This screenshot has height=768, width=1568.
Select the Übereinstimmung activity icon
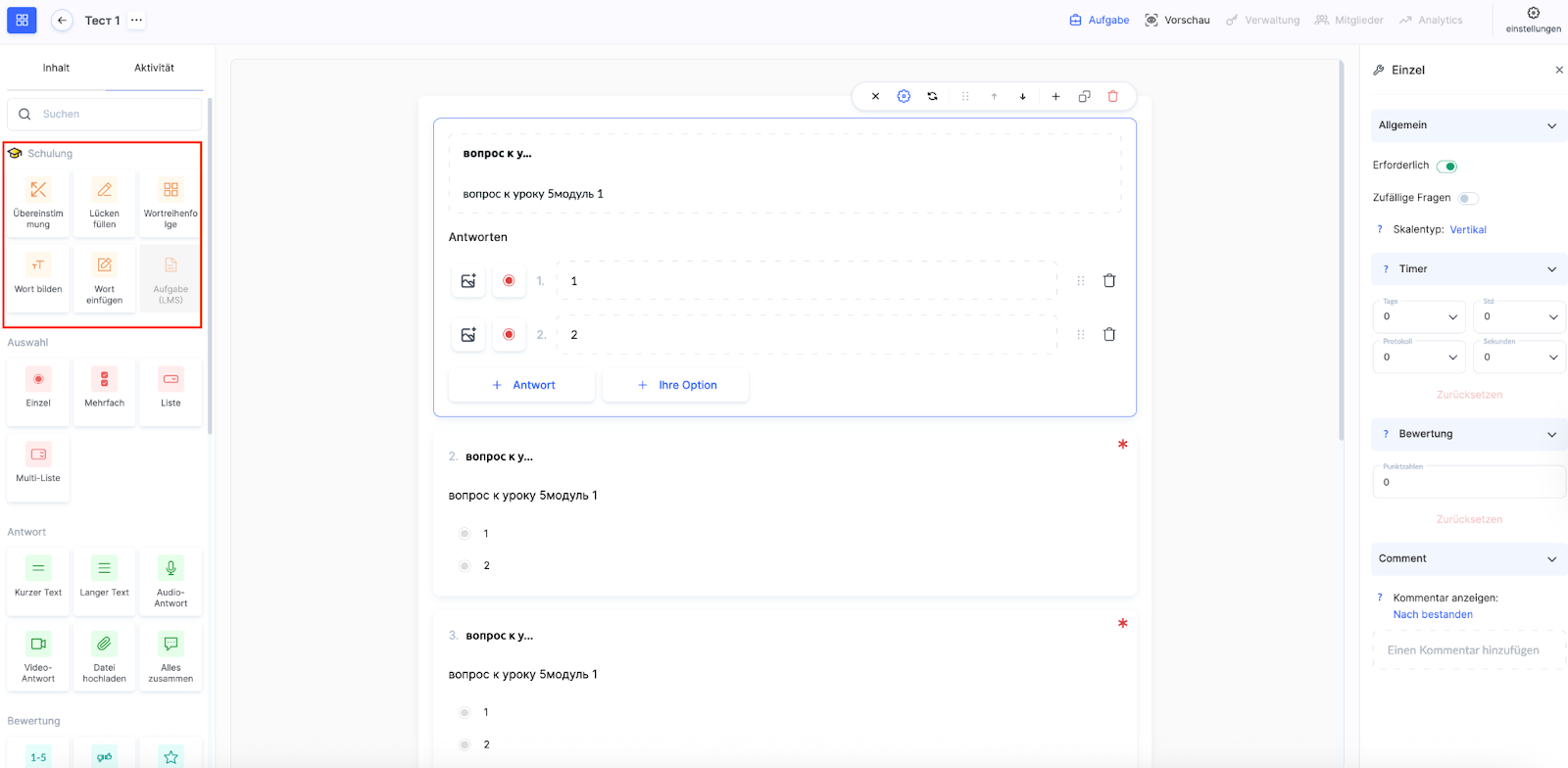38,203
